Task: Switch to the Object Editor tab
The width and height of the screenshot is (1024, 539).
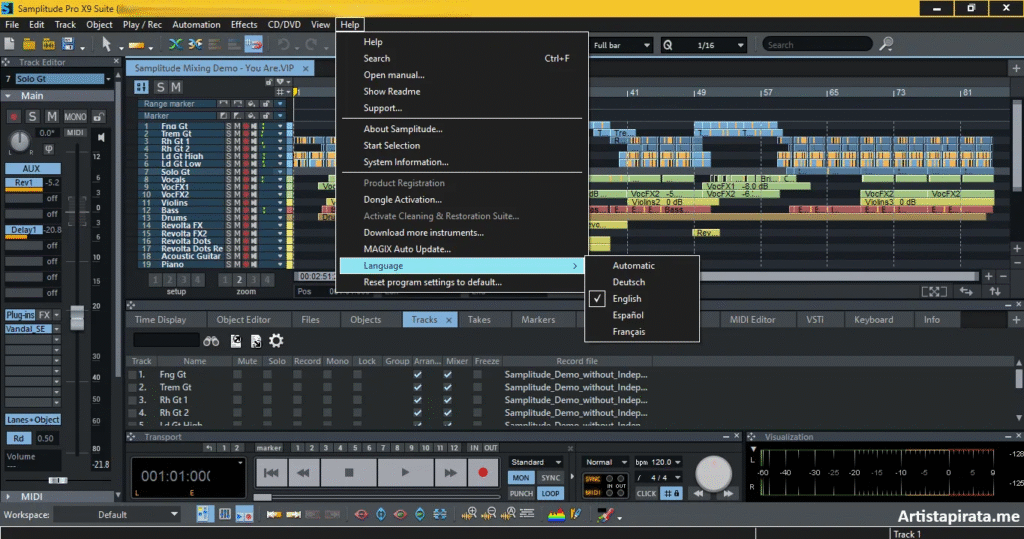Action: 244,319
